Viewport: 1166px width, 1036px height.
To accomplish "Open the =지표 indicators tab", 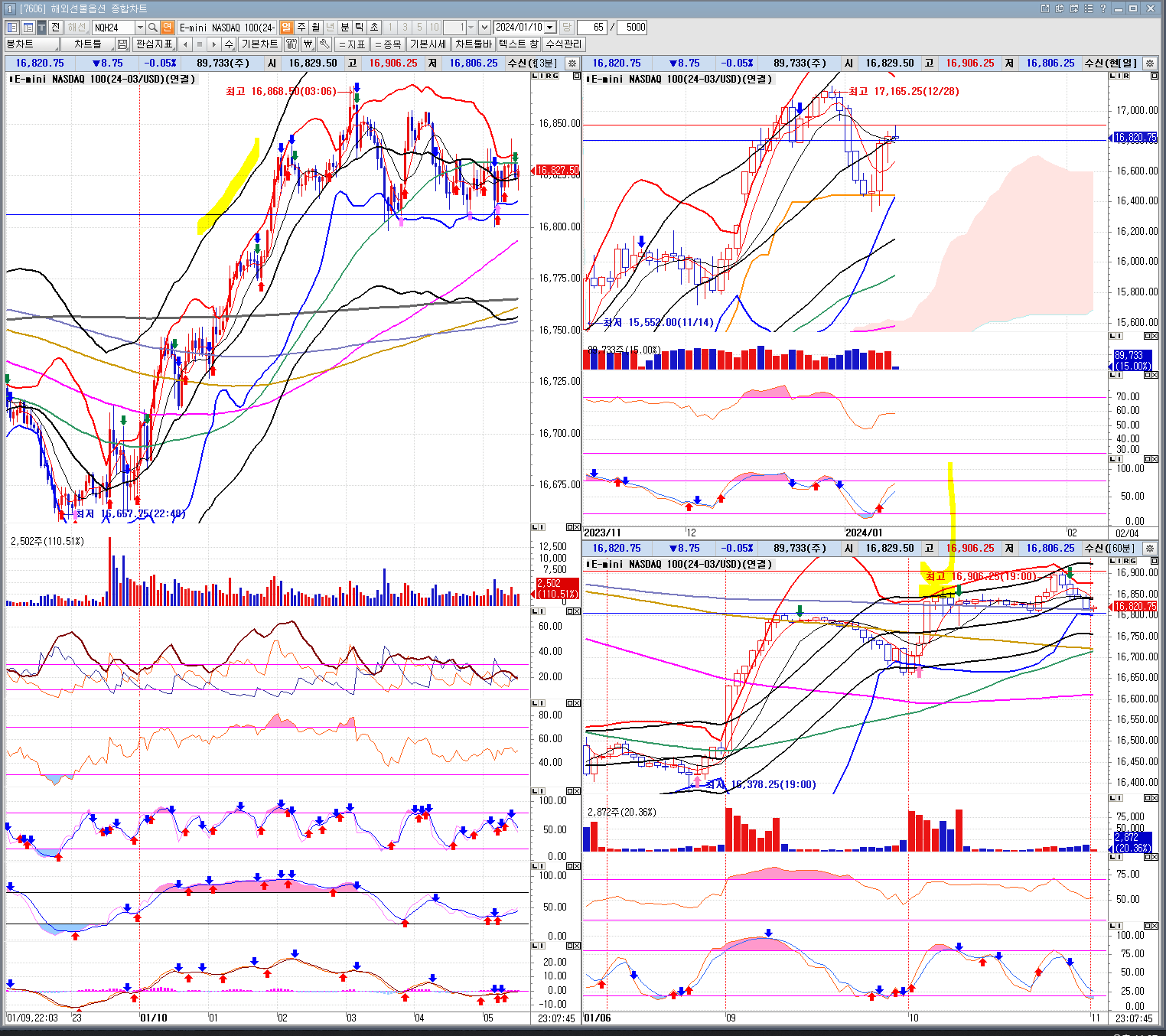I will click(x=352, y=44).
